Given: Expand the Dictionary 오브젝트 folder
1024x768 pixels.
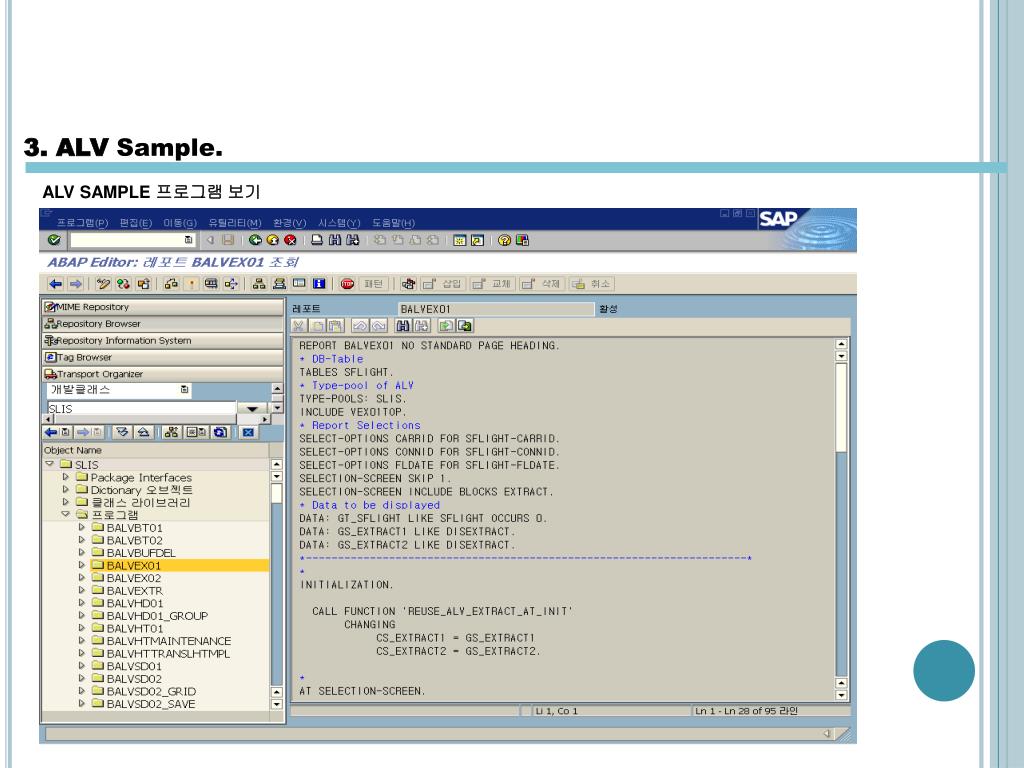Looking at the screenshot, I should coord(65,489).
